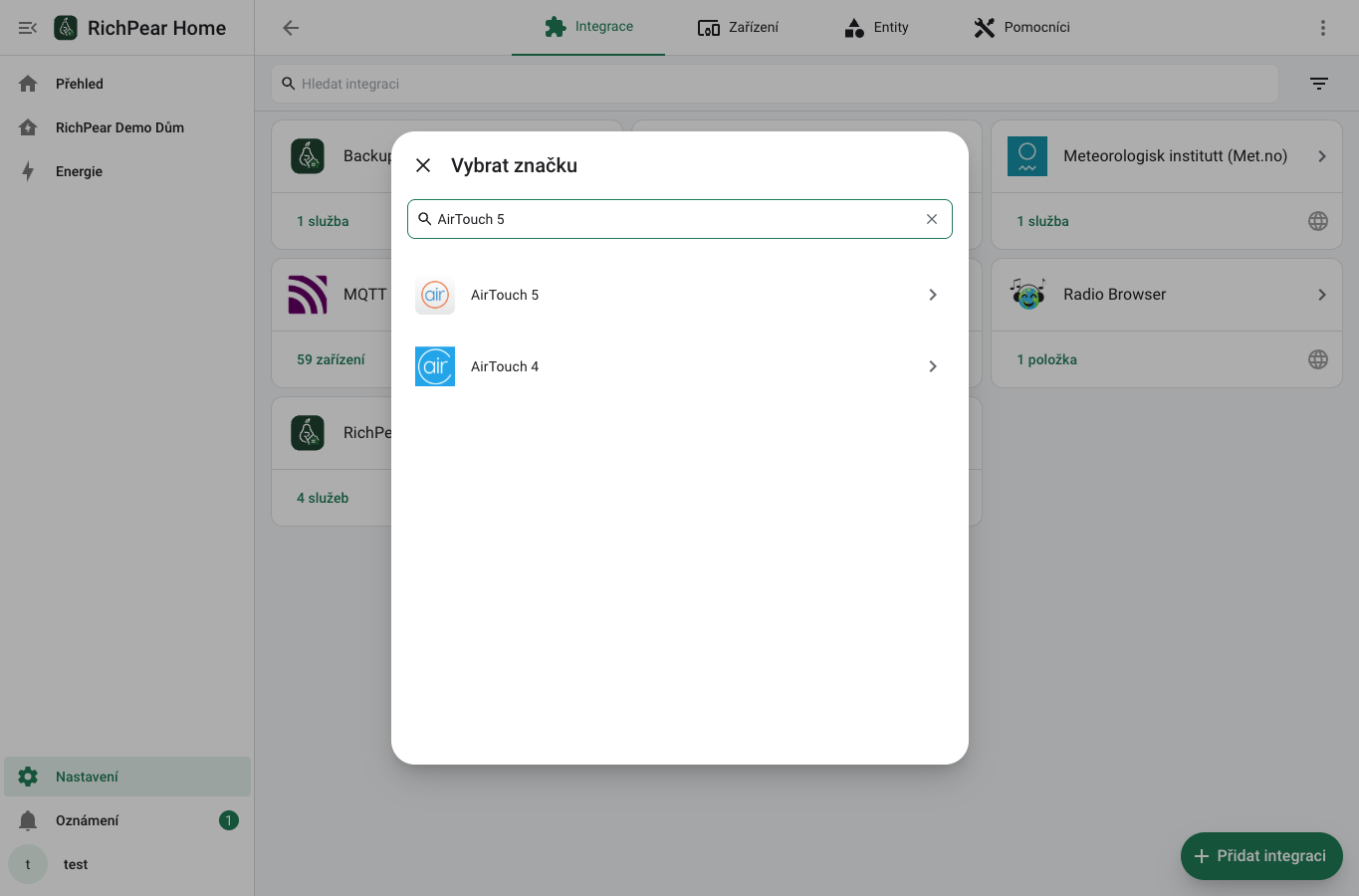1359x896 pixels.
Task: Open the Met.no 1 služba link
Action: coord(1042,221)
